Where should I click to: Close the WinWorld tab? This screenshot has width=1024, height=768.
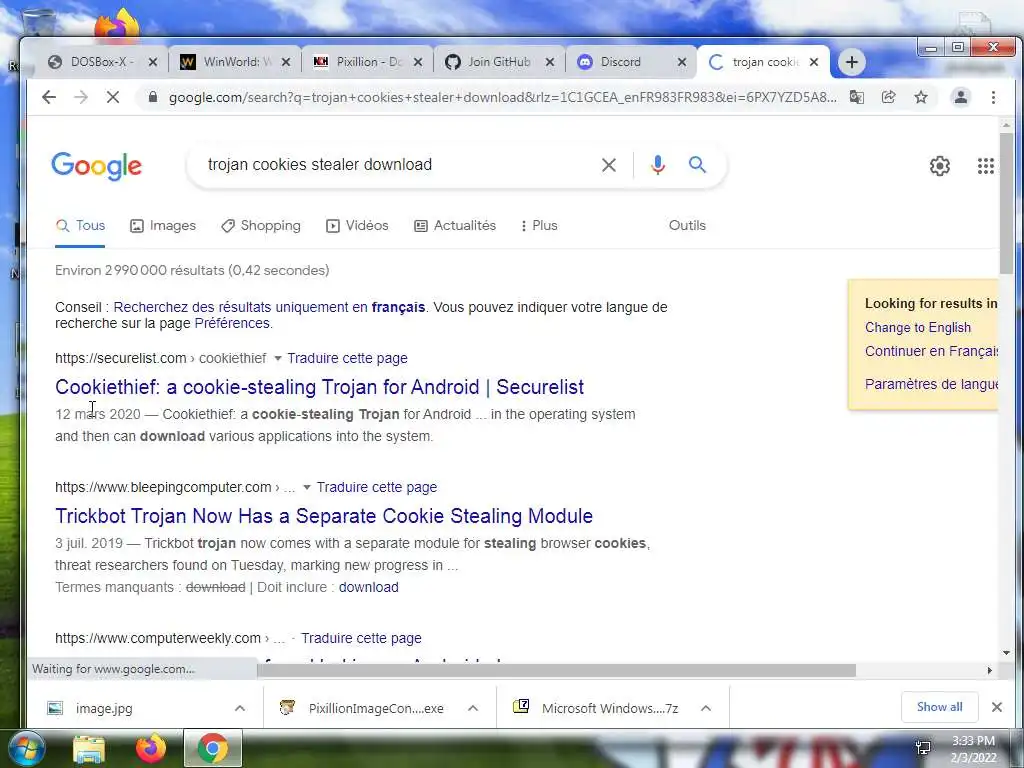pos(286,62)
